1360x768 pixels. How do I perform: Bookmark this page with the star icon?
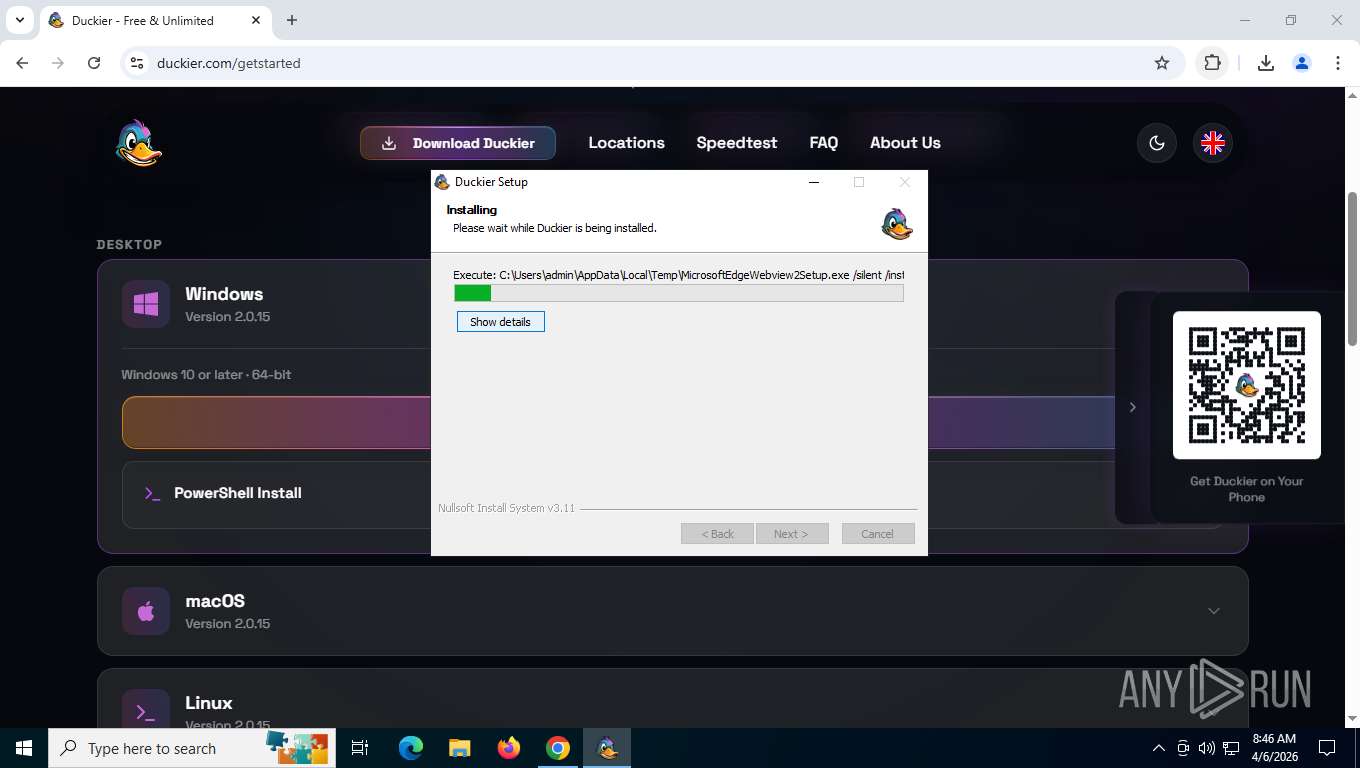click(1162, 63)
